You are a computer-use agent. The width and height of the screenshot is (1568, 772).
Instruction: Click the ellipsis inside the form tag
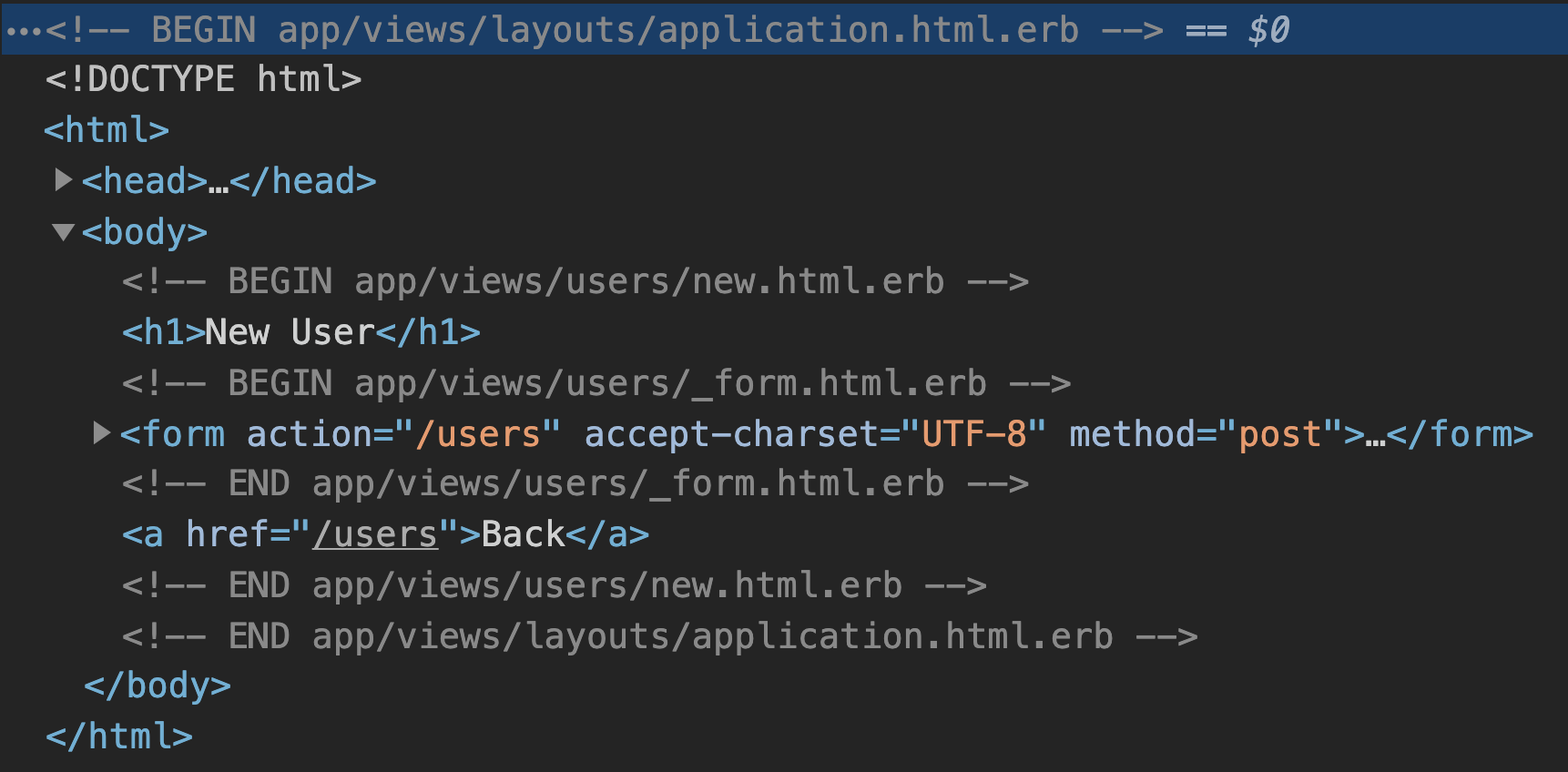point(1374,435)
